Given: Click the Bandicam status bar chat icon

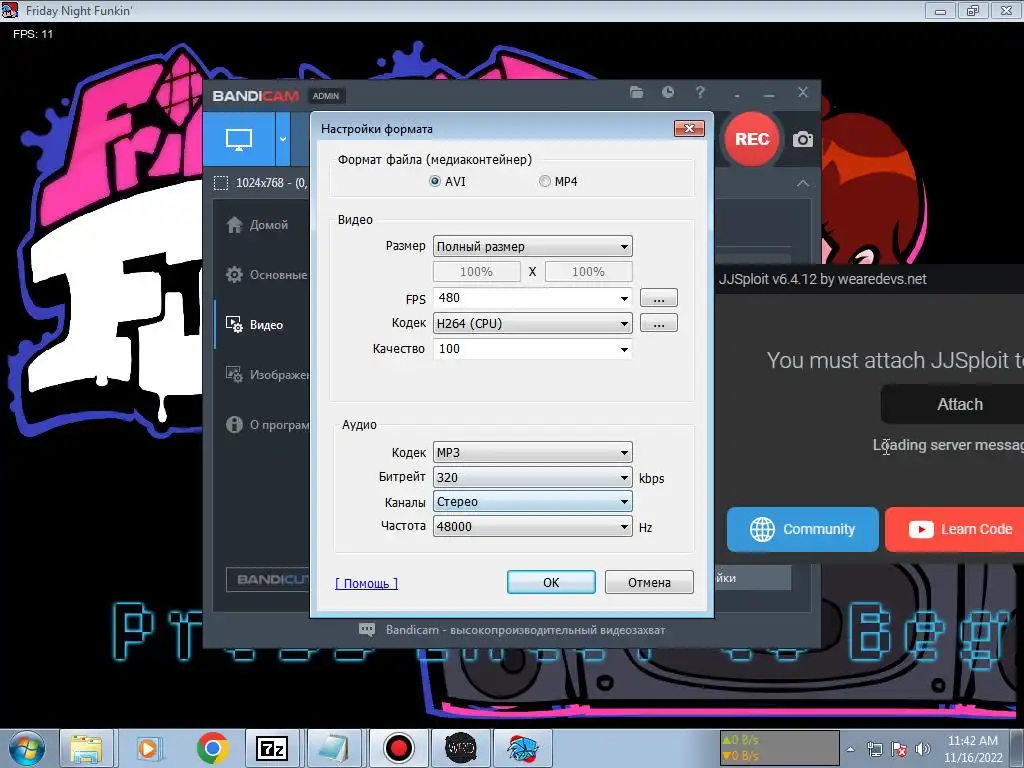Looking at the screenshot, I should (367, 630).
